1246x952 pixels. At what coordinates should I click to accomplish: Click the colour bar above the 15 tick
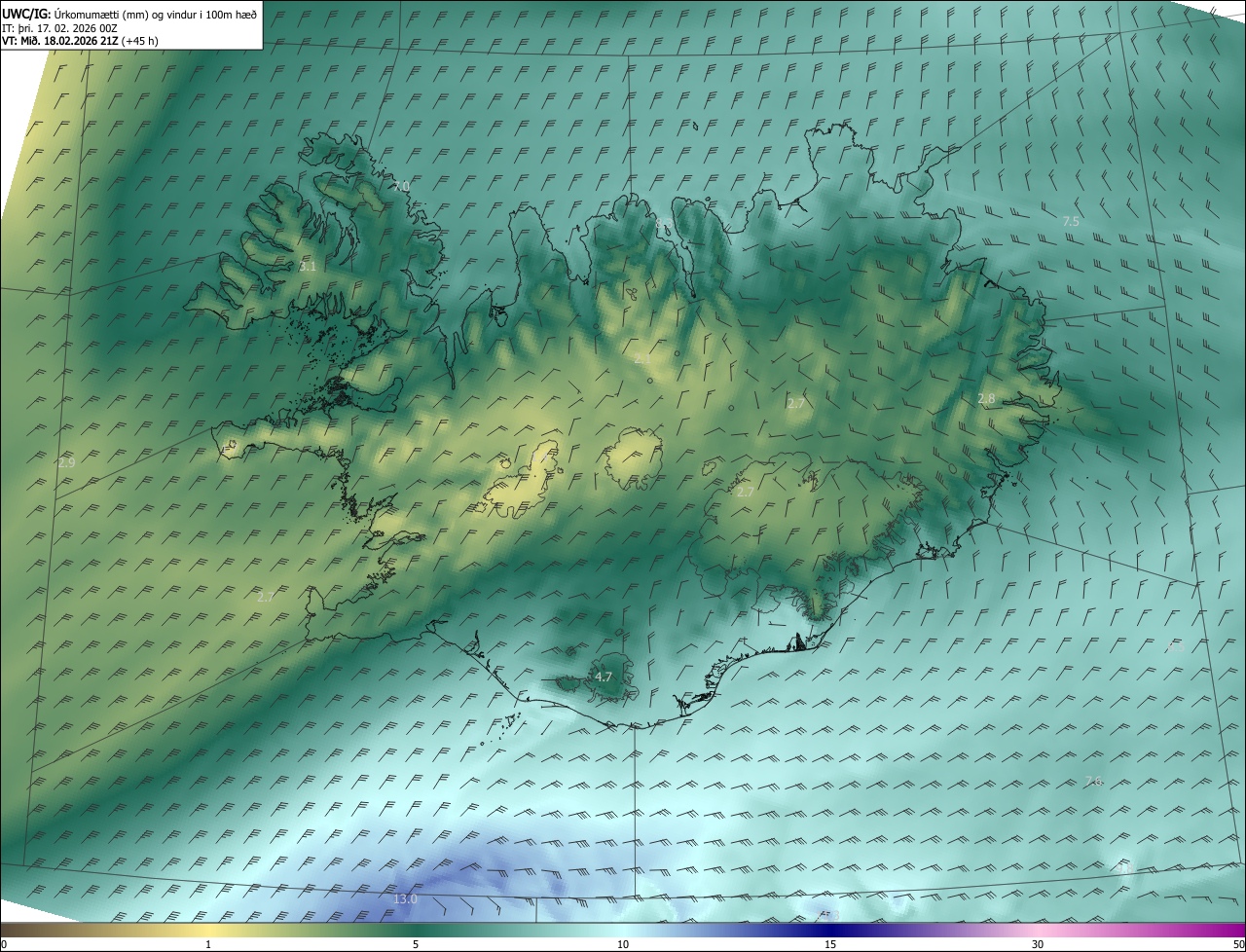830,930
